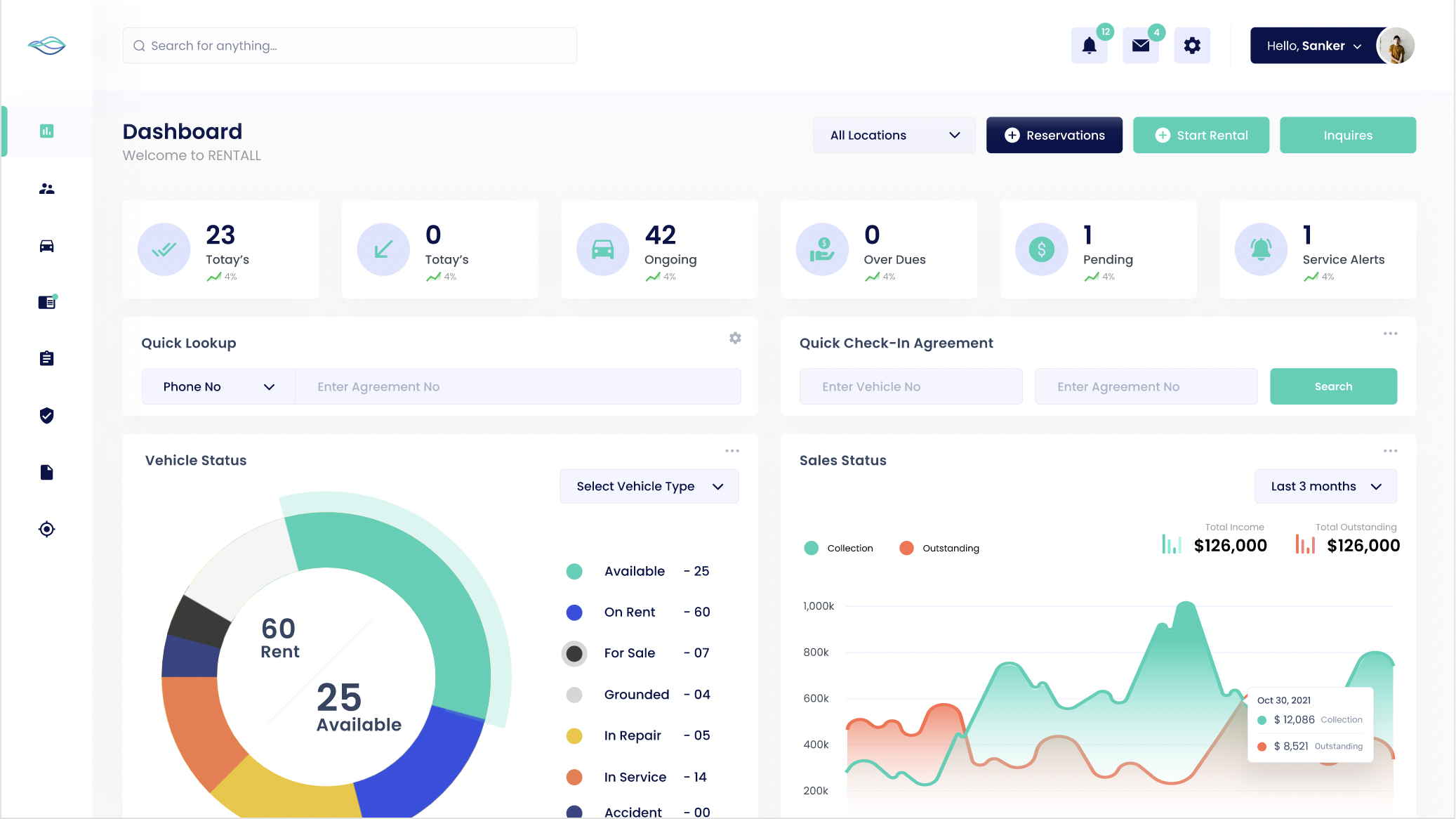Click Quick Lookup settings gear icon
Image resolution: width=1456 pixels, height=819 pixels.
735,338
